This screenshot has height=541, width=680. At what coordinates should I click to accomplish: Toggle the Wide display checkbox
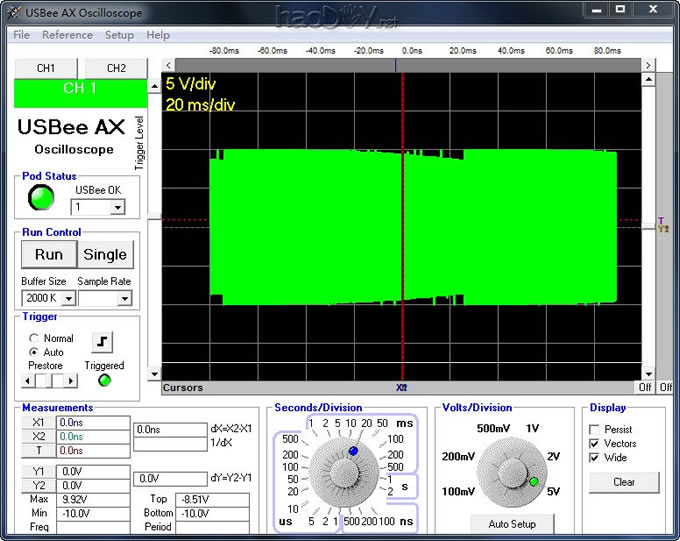pyautogui.click(x=596, y=458)
